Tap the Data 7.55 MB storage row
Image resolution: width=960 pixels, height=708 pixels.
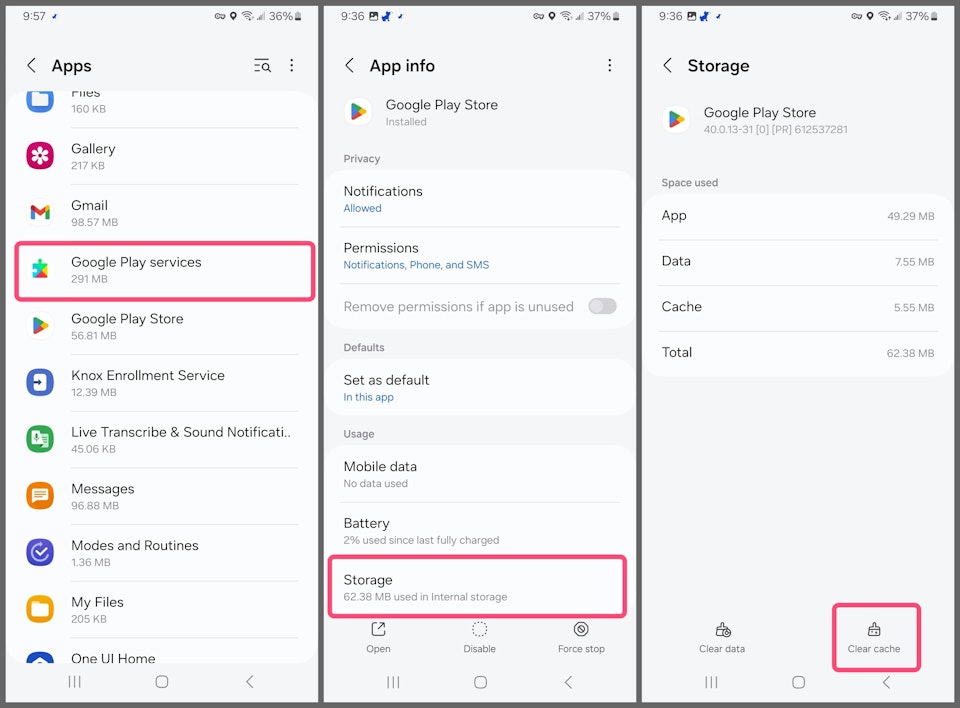coord(798,262)
